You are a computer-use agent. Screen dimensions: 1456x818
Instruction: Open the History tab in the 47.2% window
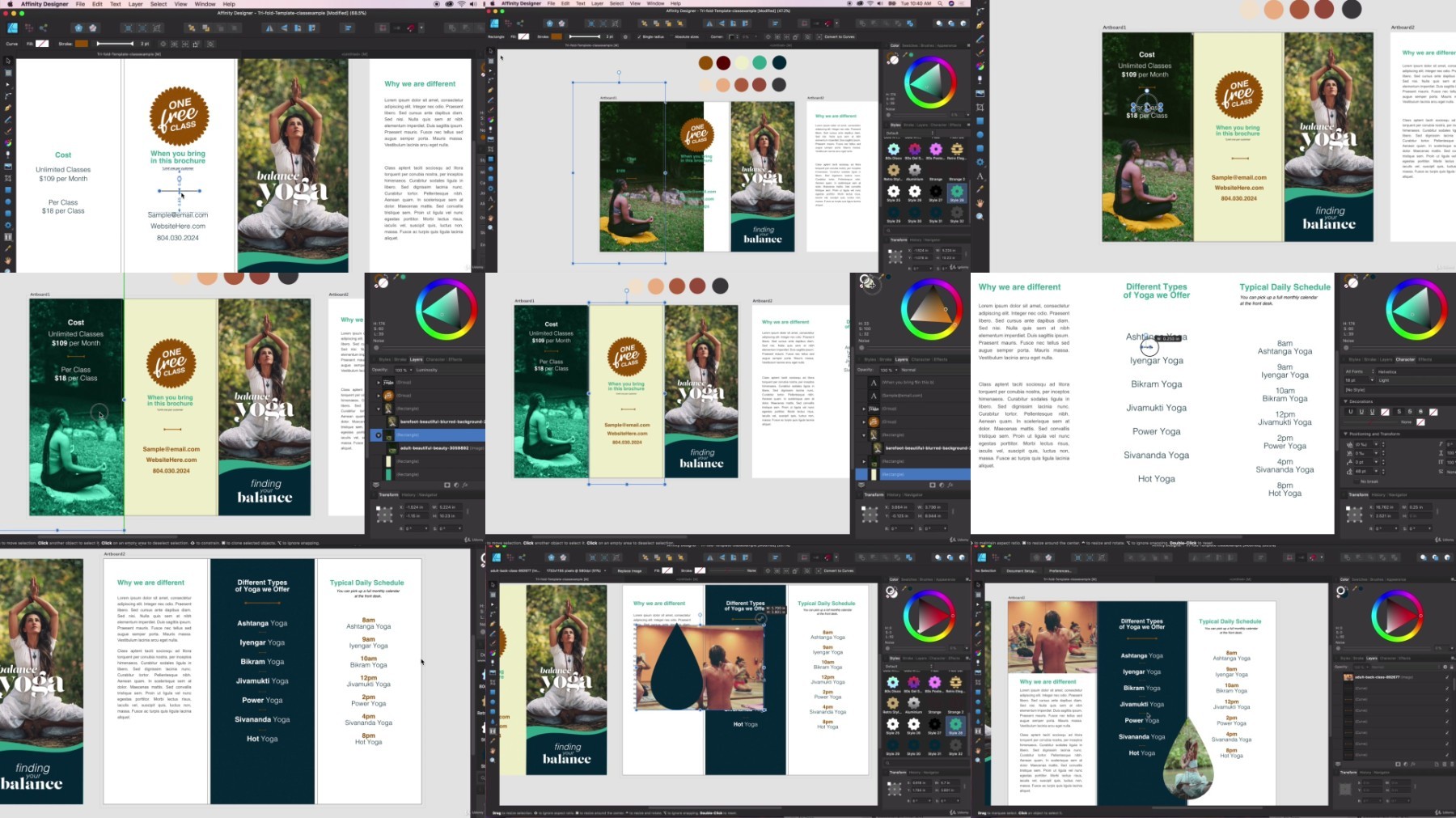pos(916,239)
